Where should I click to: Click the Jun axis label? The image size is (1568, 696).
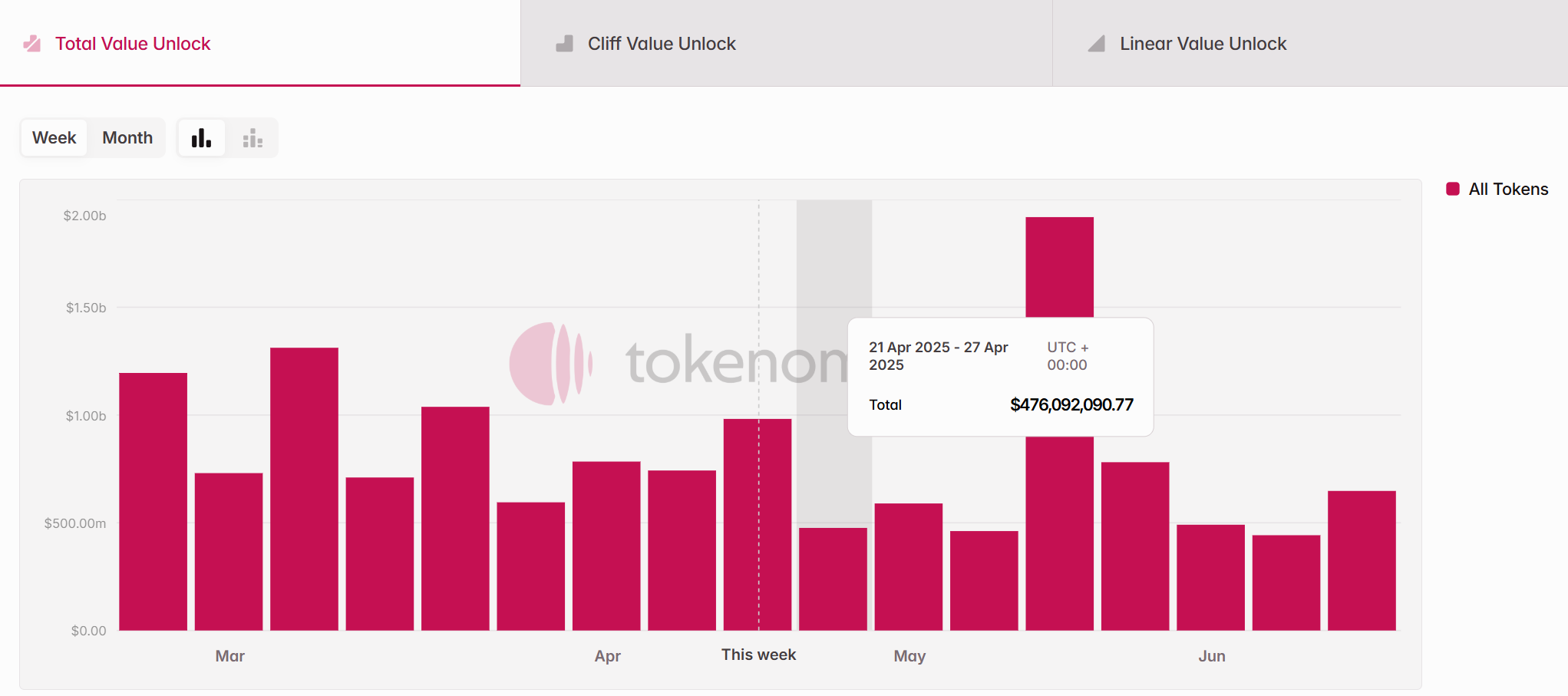[1212, 656]
